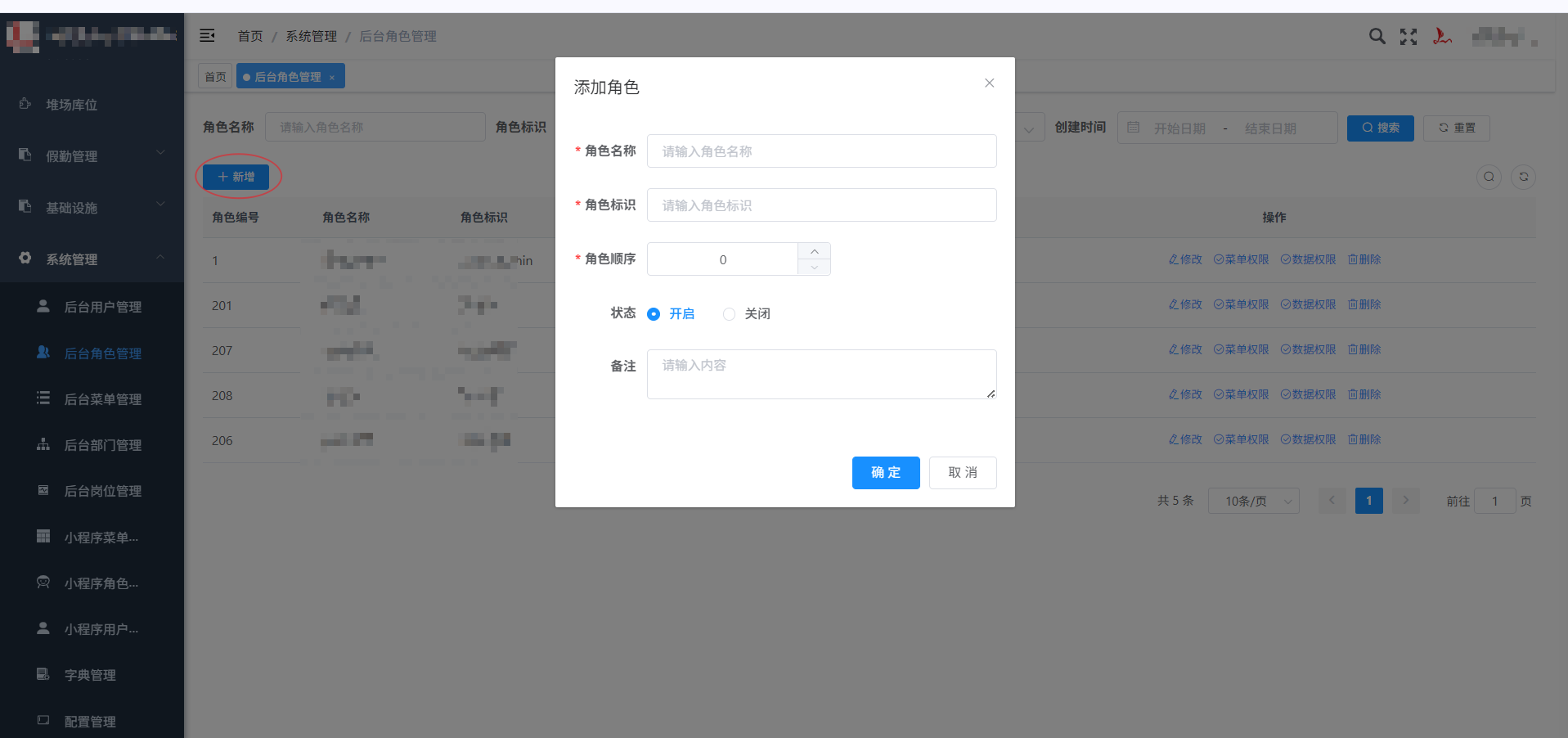Select the 开启 status radio button
The height and width of the screenshot is (738, 1568).
[x=654, y=313]
